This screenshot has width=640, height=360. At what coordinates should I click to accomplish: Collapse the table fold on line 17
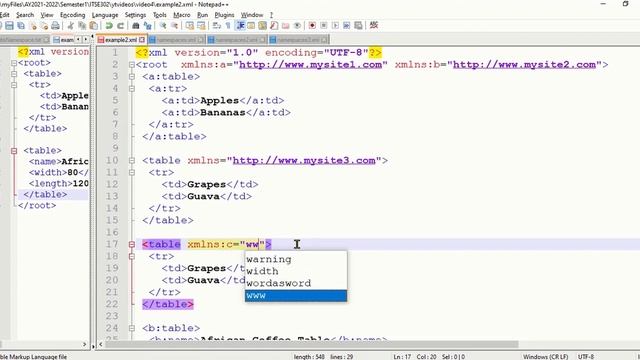(131, 244)
